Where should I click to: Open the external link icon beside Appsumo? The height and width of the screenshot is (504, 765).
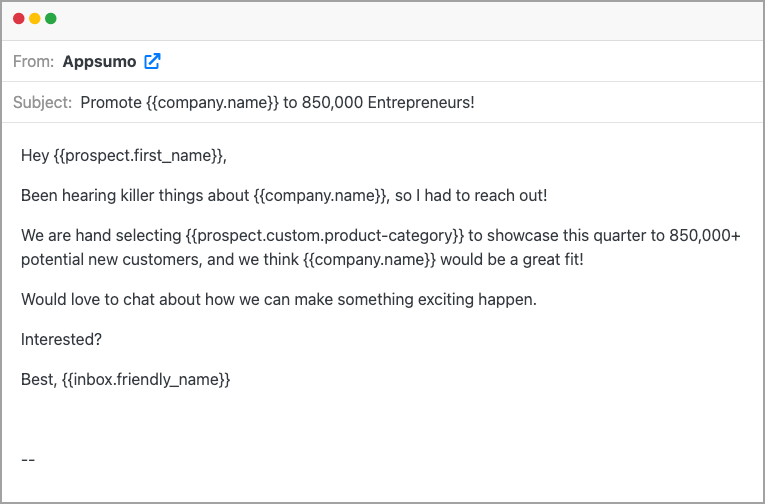pos(152,61)
